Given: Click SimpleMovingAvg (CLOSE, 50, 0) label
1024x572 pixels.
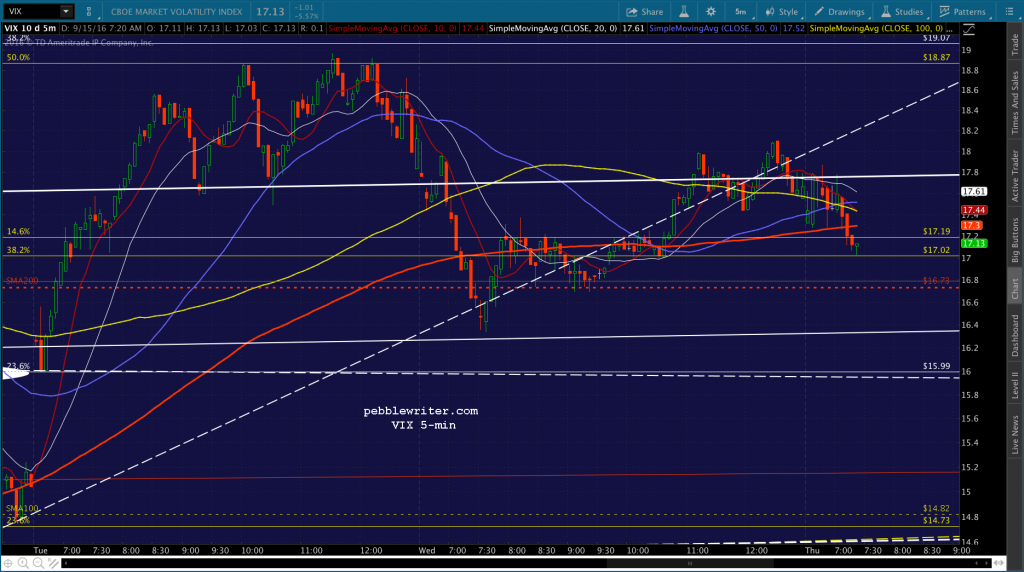Looking at the screenshot, I should point(713,28).
